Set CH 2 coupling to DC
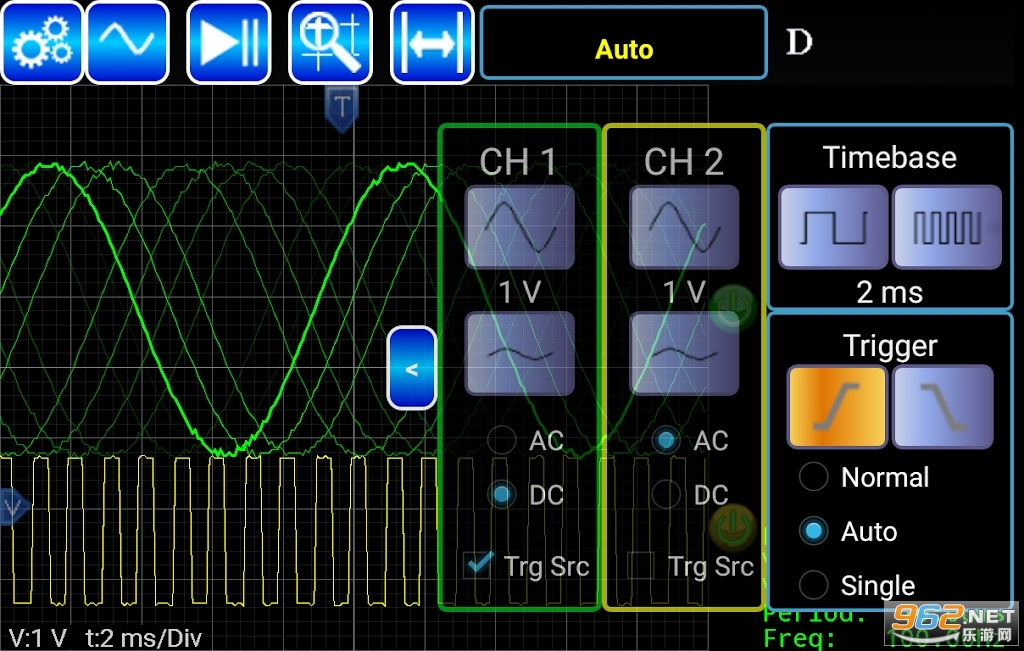Viewport: 1024px width, 651px height. 667,494
